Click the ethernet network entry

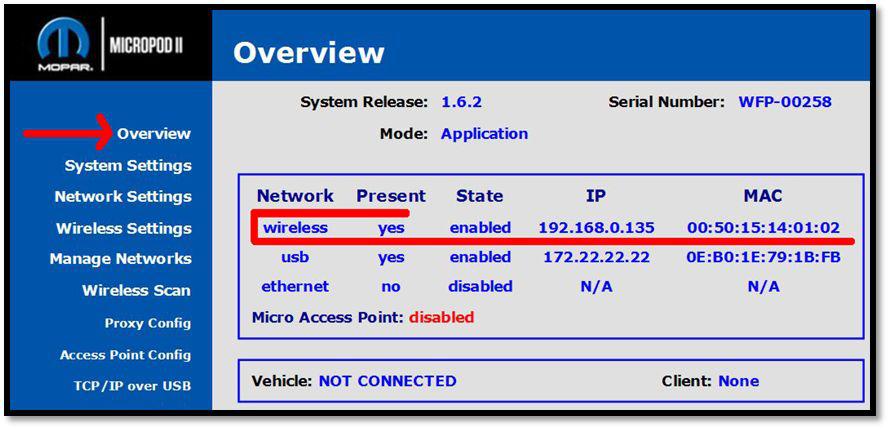(295, 287)
